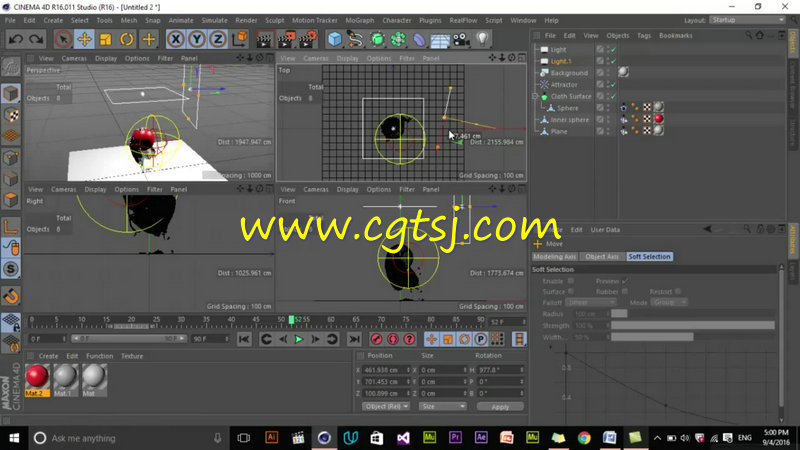Open the Object (Rel) coordinate dropdown
This screenshot has height=450, width=800.
[x=386, y=407]
